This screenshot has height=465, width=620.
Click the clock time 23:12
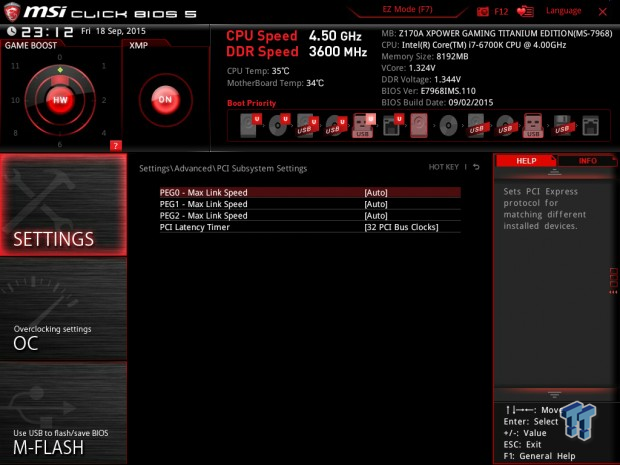[47, 32]
